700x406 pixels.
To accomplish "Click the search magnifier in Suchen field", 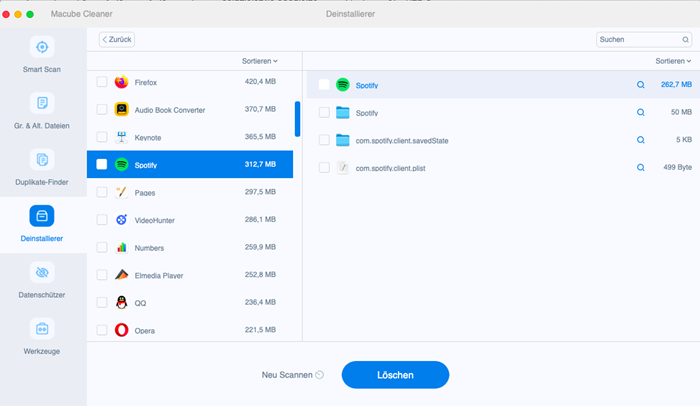I will pos(685,40).
